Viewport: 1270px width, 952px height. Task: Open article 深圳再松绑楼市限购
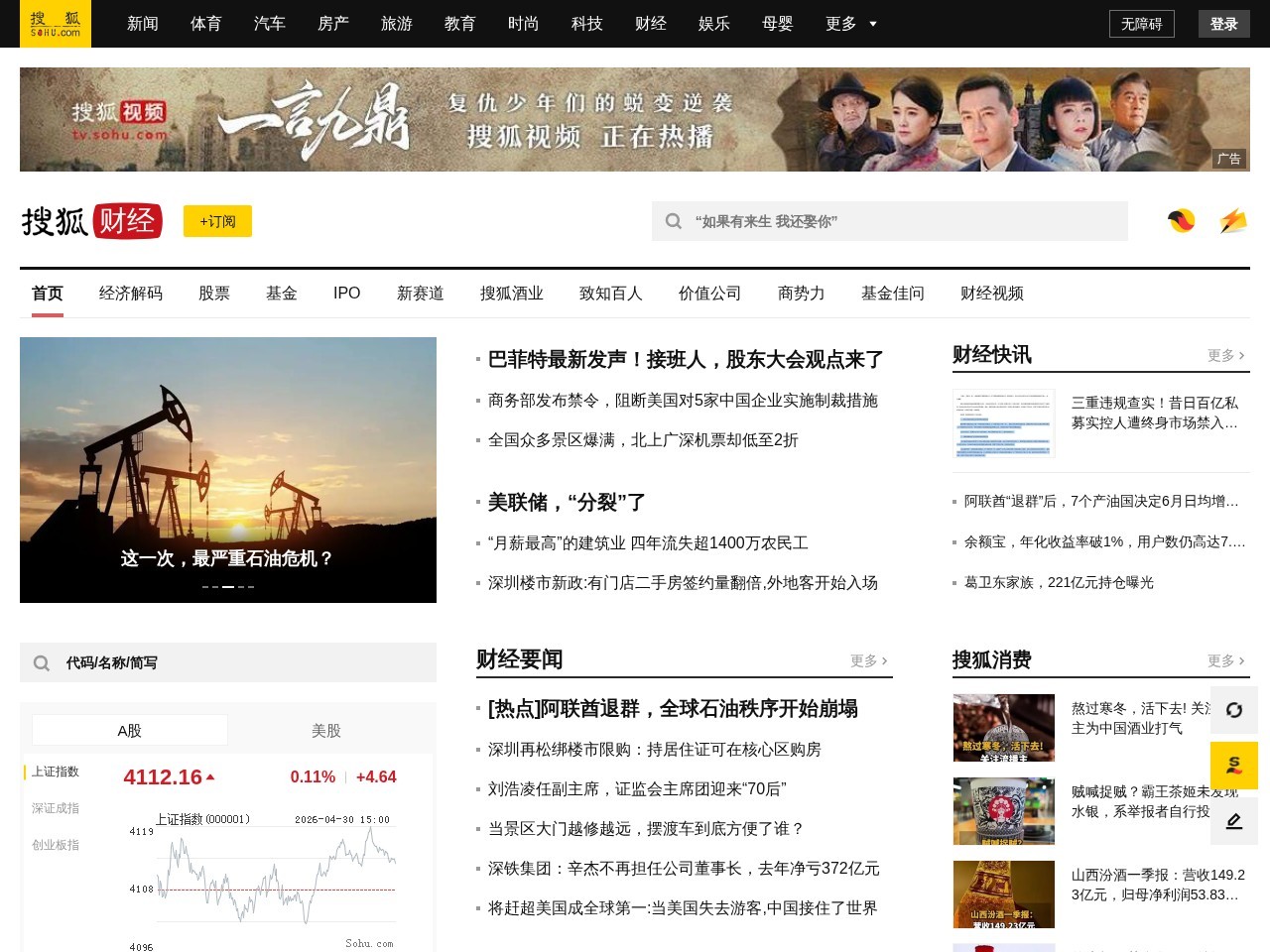(x=655, y=750)
